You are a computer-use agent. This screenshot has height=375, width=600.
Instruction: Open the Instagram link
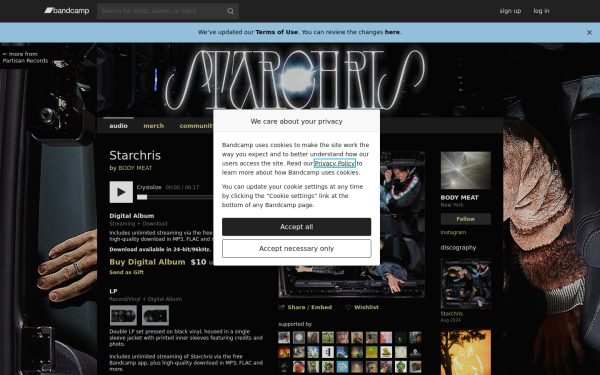click(453, 232)
